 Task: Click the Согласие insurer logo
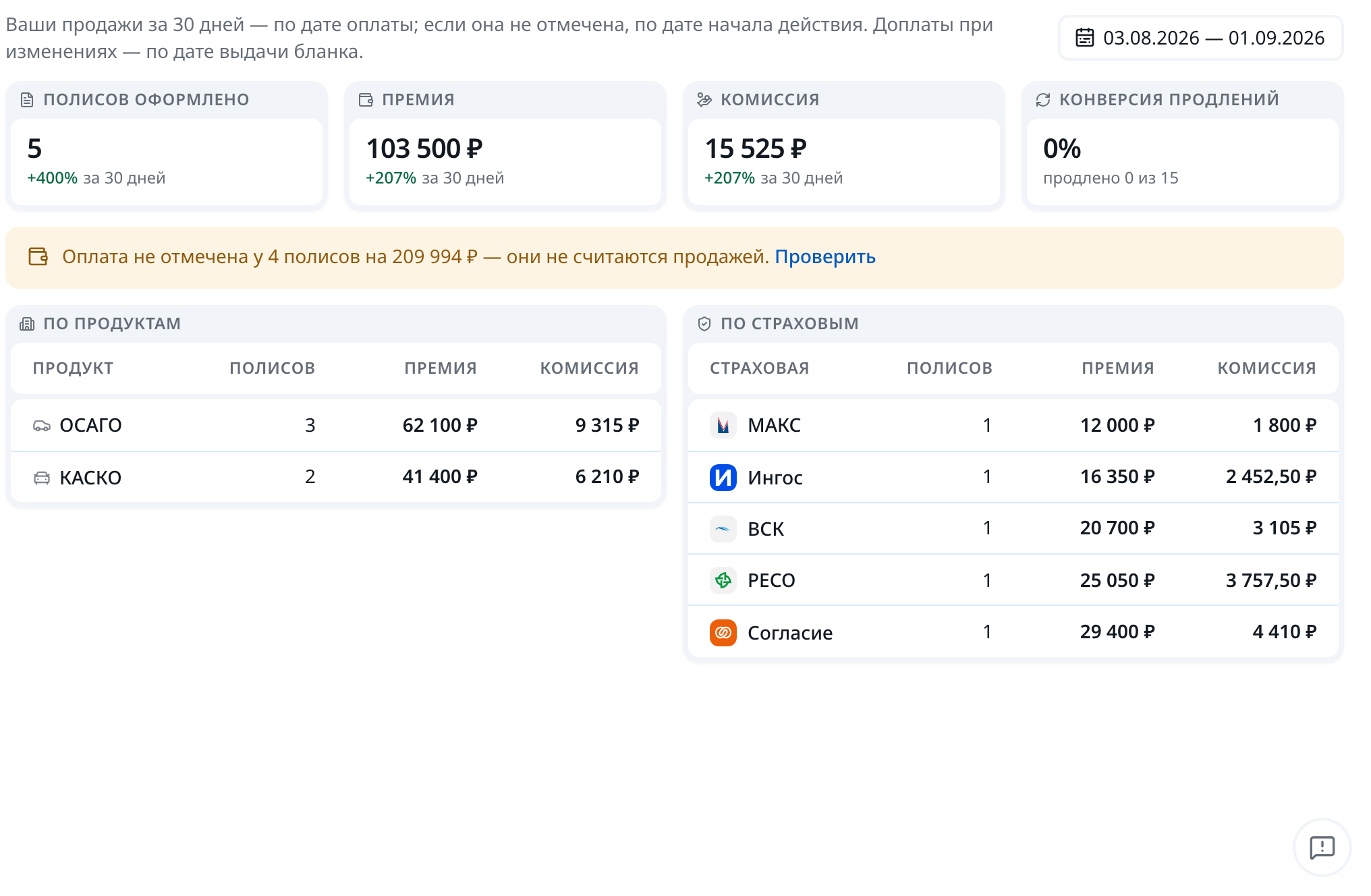coord(723,633)
